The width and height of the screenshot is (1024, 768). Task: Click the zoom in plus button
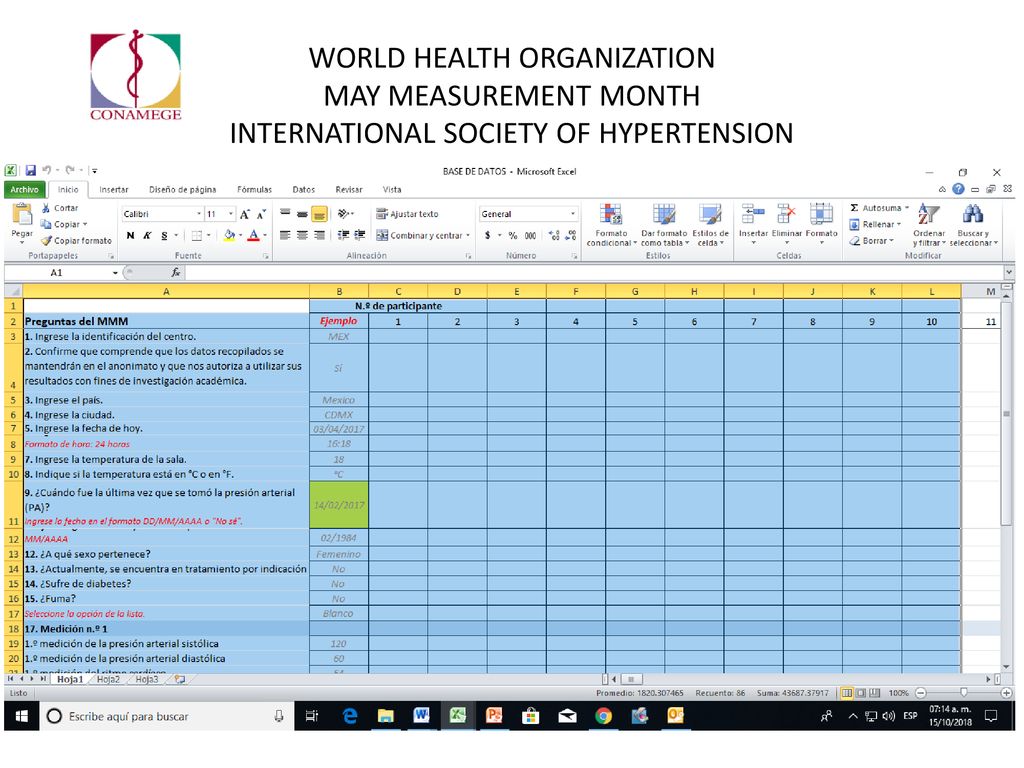[1006, 693]
